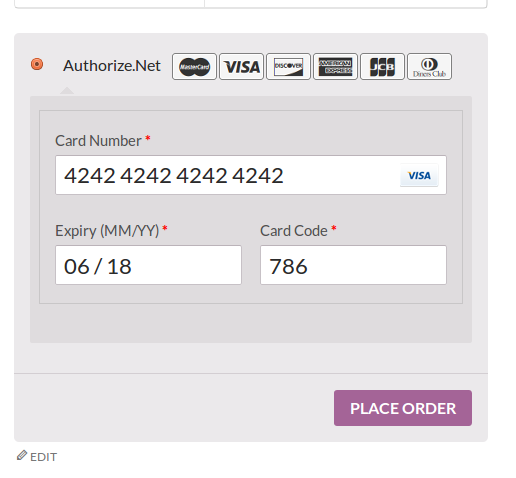Click the JCB card icon
Image resolution: width=516 pixels, height=478 pixels.
point(382,67)
